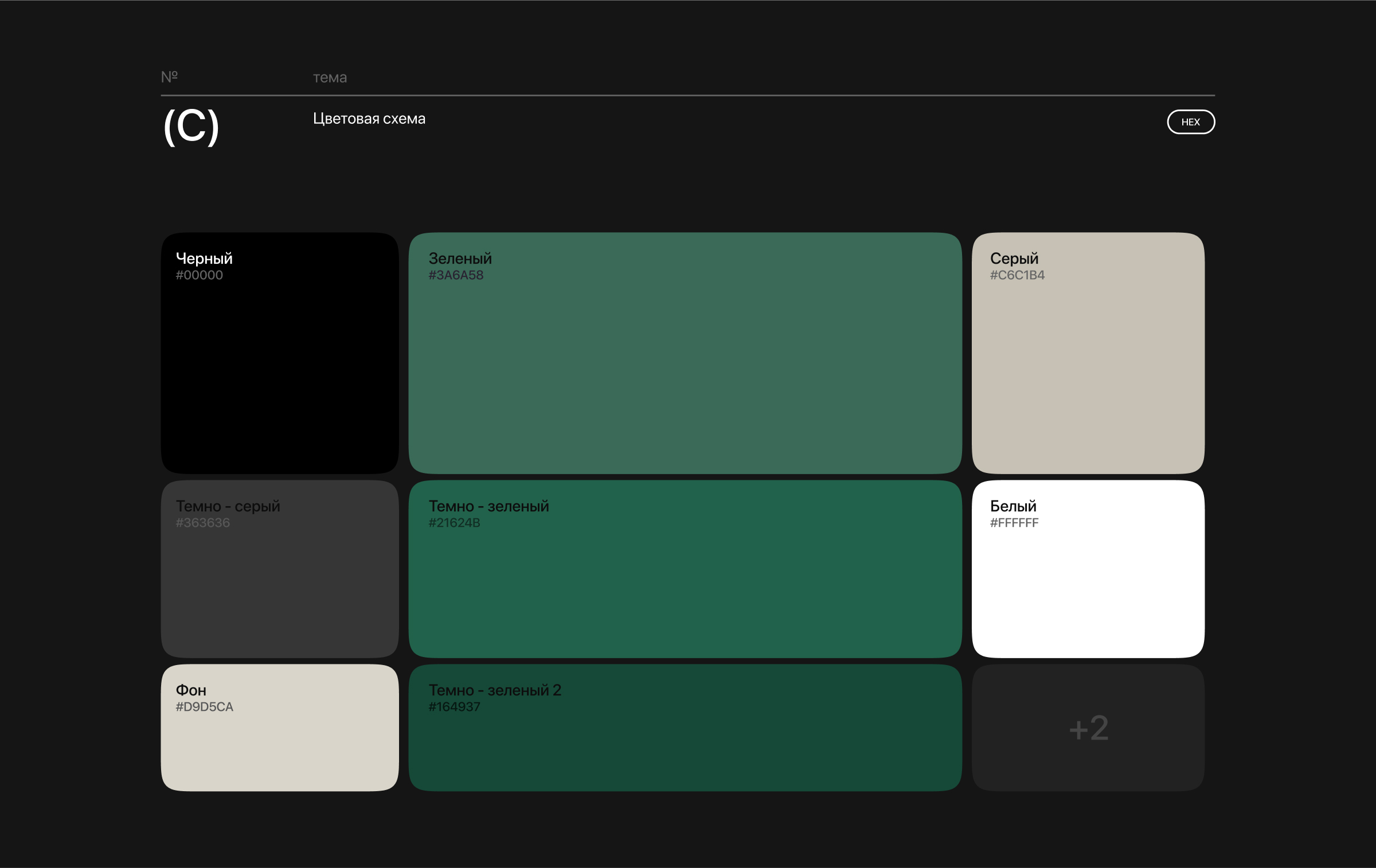Click the #164937 hex code label
The width and height of the screenshot is (1376, 868).
[x=454, y=707]
